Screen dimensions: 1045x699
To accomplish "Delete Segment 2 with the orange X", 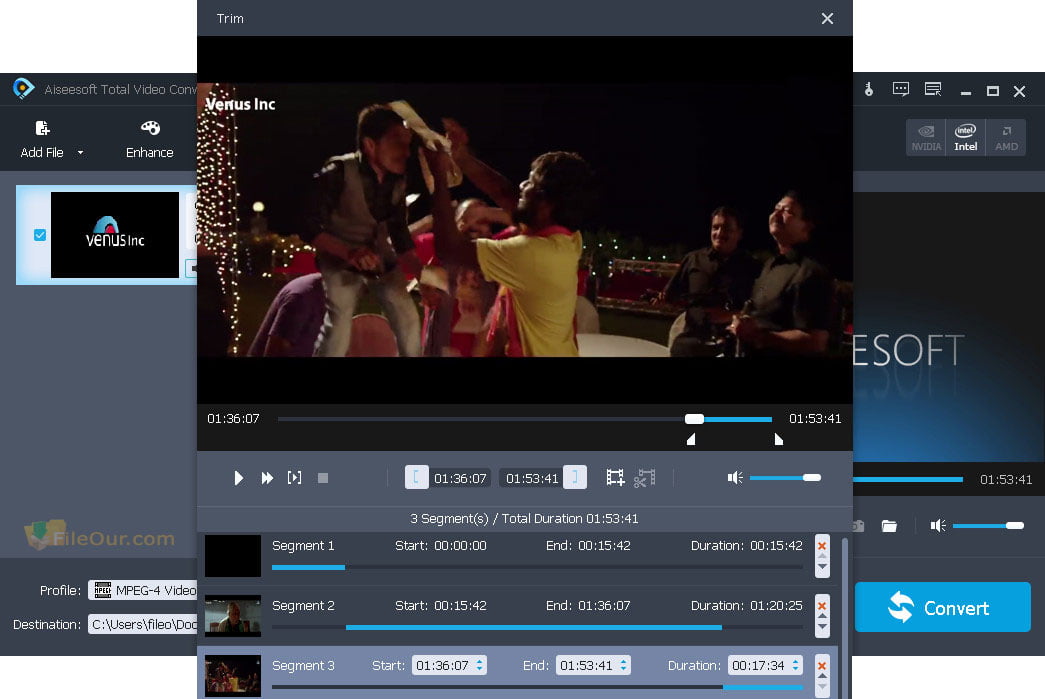I will [822, 606].
